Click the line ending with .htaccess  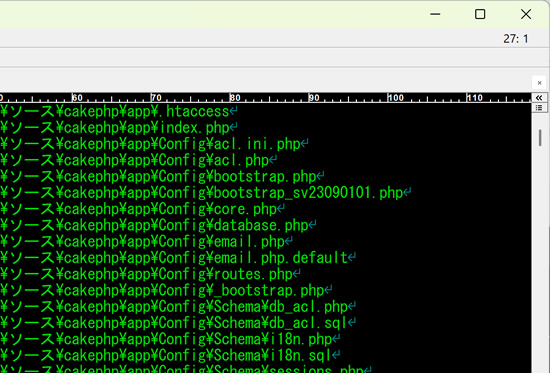tap(119, 112)
